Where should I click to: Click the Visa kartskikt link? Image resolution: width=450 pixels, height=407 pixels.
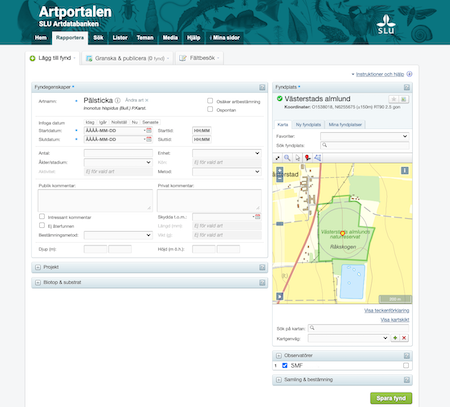pyautogui.click(x=395, y=320)
